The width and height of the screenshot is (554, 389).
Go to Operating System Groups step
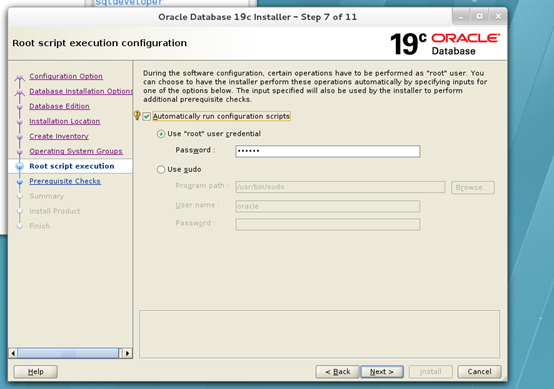[76, 151]
